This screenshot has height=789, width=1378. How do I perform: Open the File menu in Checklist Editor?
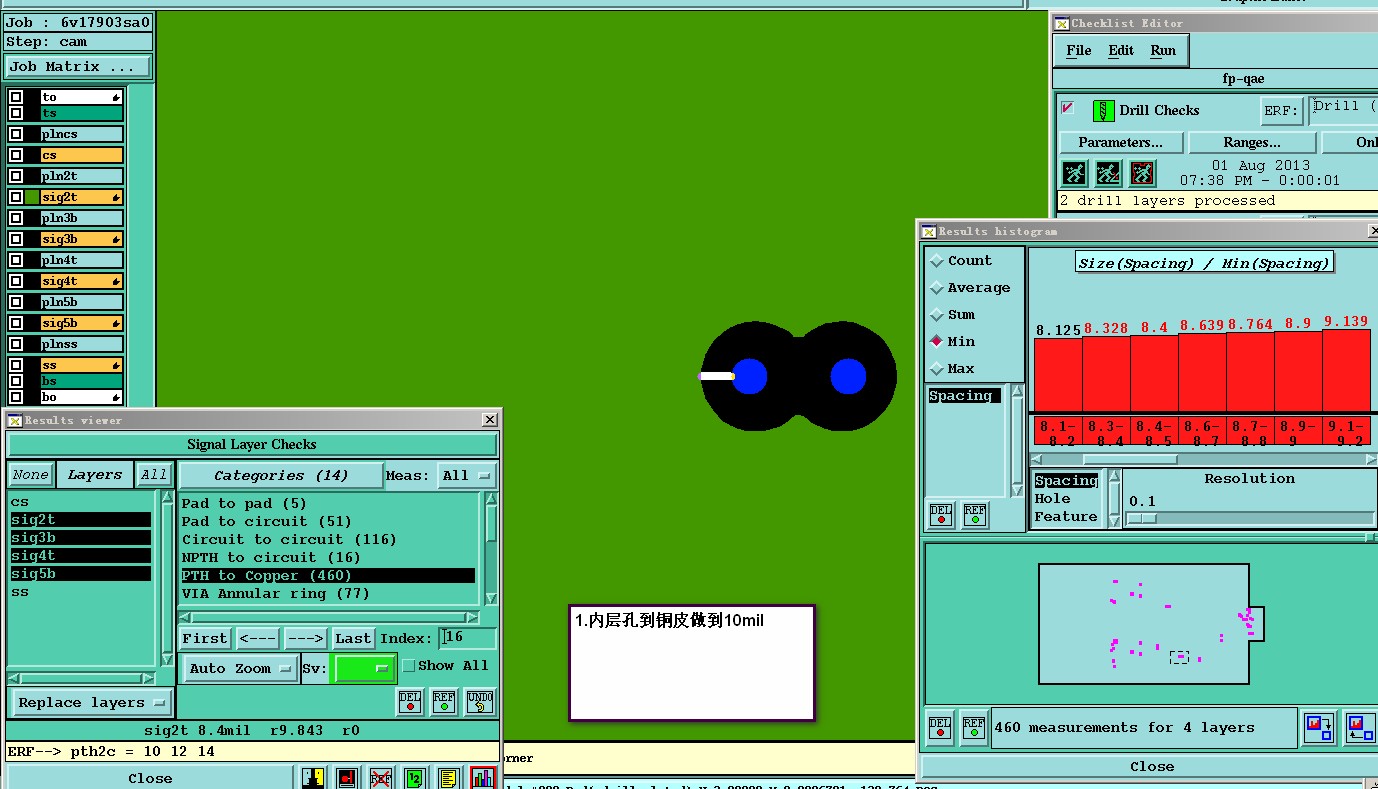click(x=1079, y=51)
